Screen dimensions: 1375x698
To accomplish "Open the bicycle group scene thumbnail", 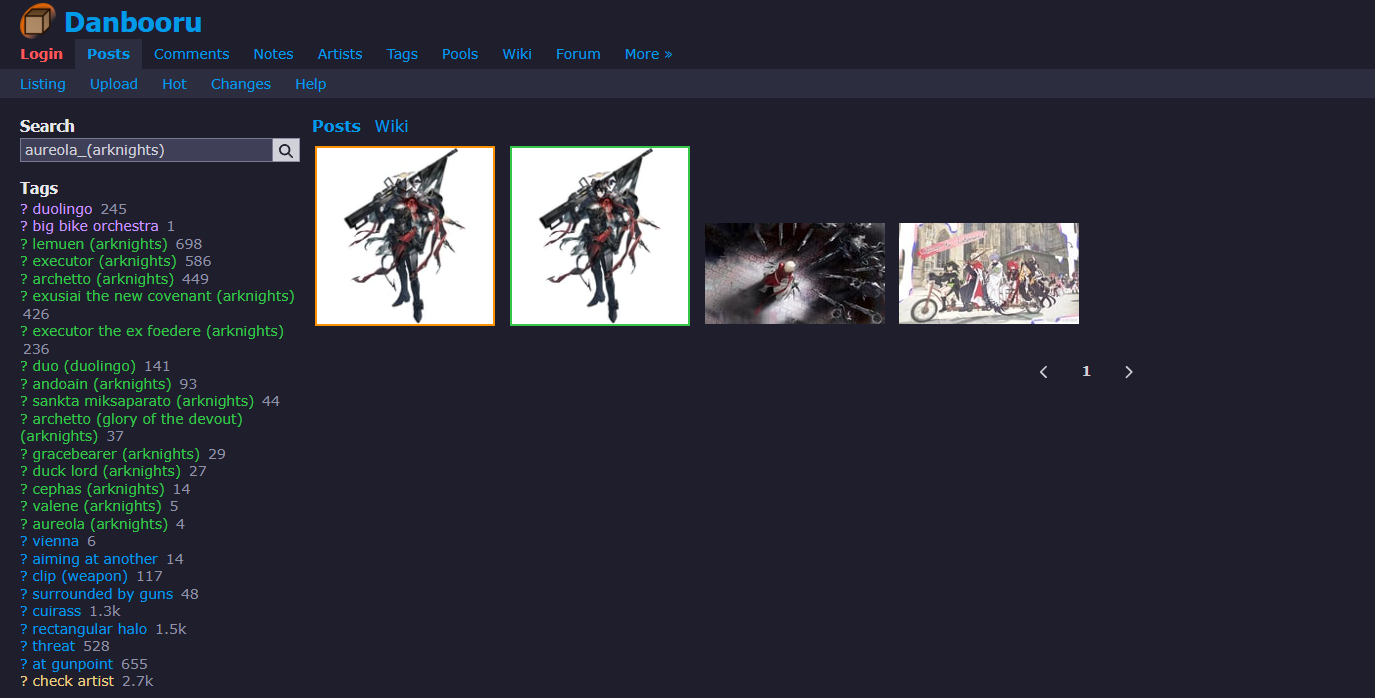I will point(989,273).
